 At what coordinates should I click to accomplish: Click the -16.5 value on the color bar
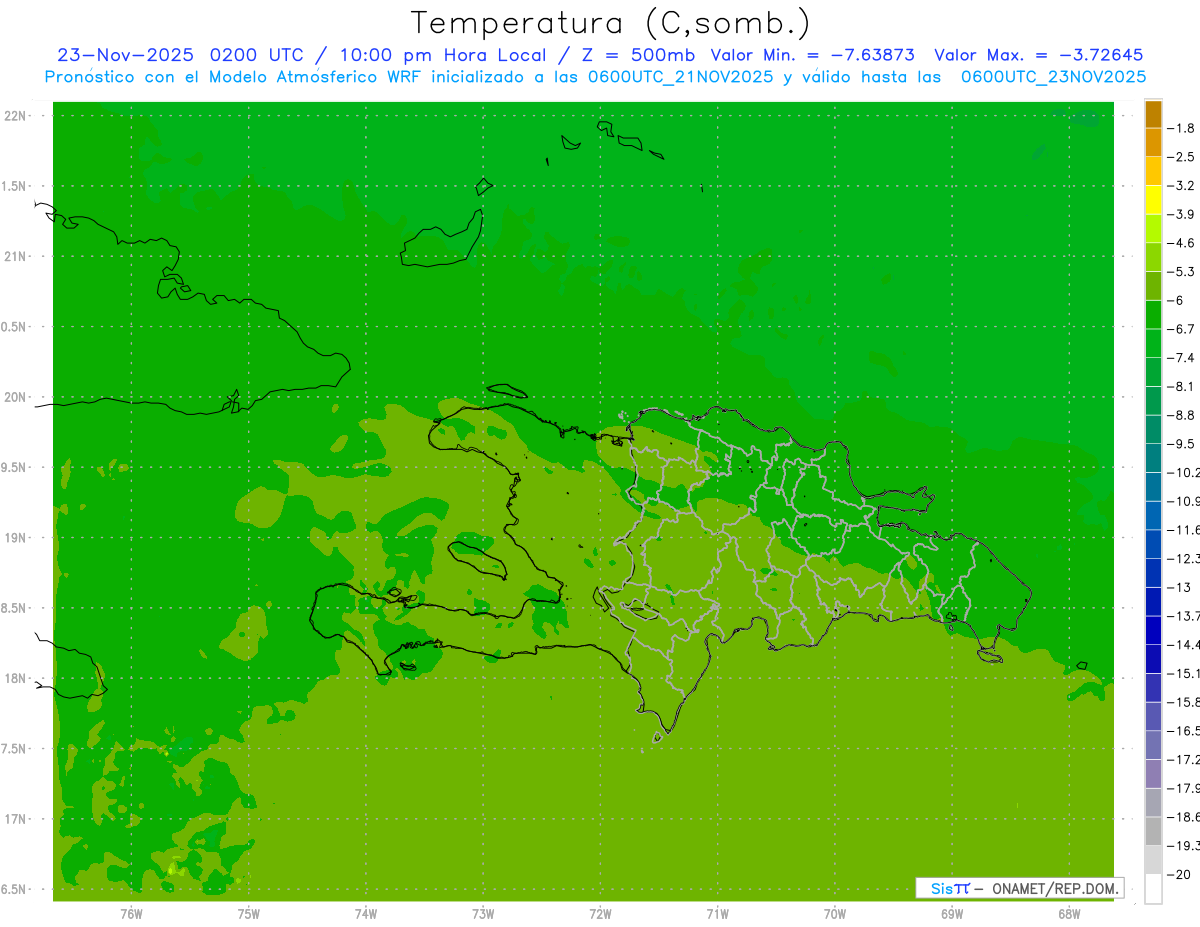coord(1184,730)
